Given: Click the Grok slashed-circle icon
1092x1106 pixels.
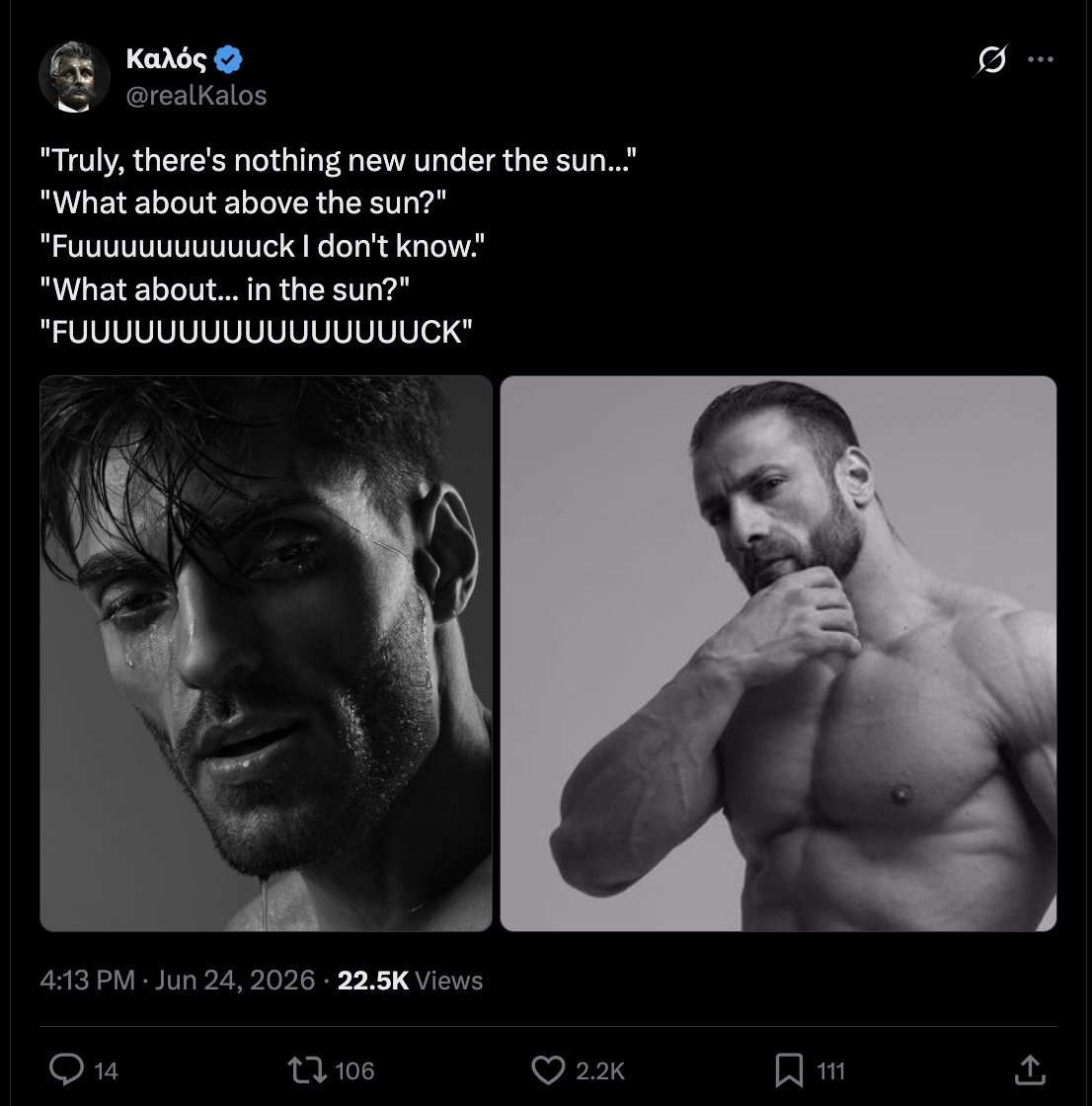Looking at the screenshot, I should pos(992,59).
